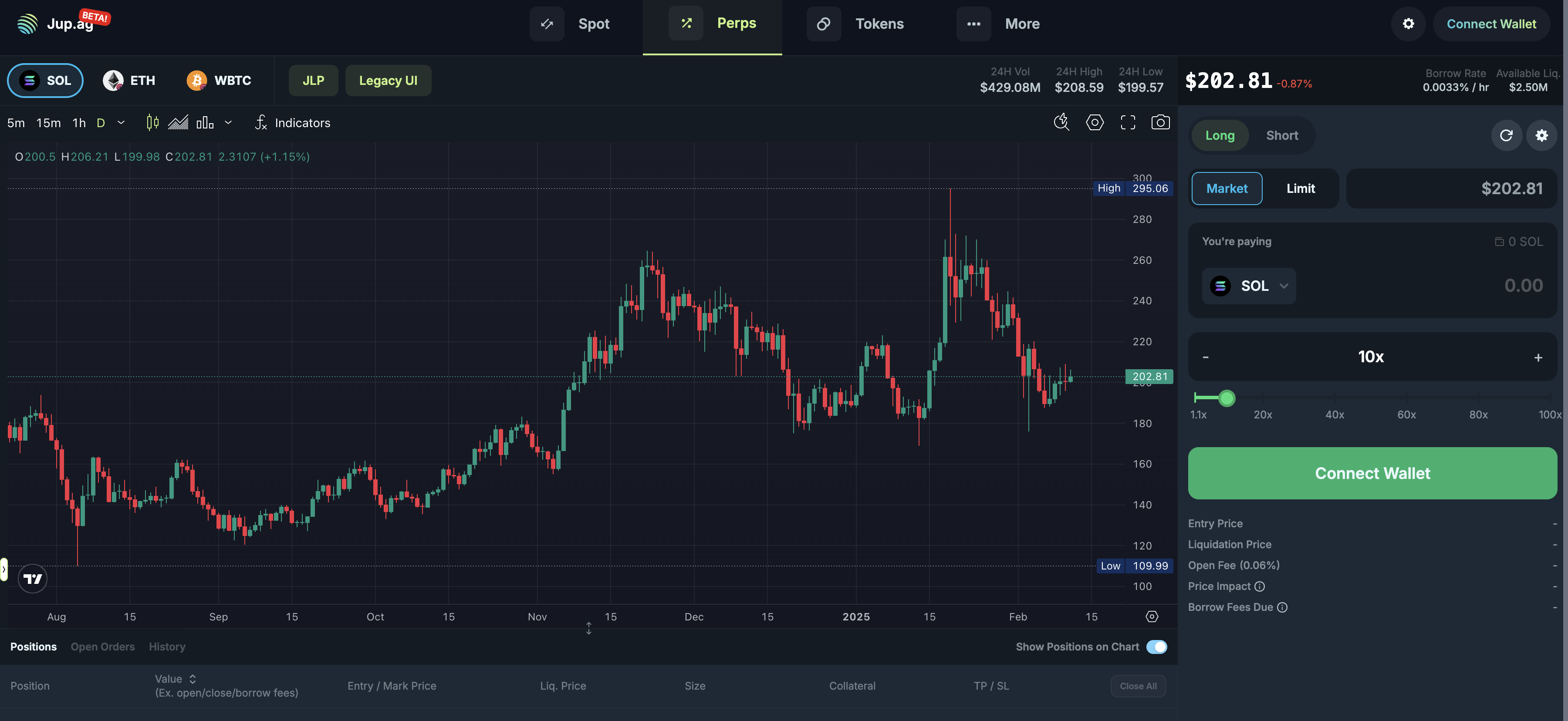Screen dimensions: 1568x721
Task: Click the 10x leverage value
Action: pos(1371,357)
